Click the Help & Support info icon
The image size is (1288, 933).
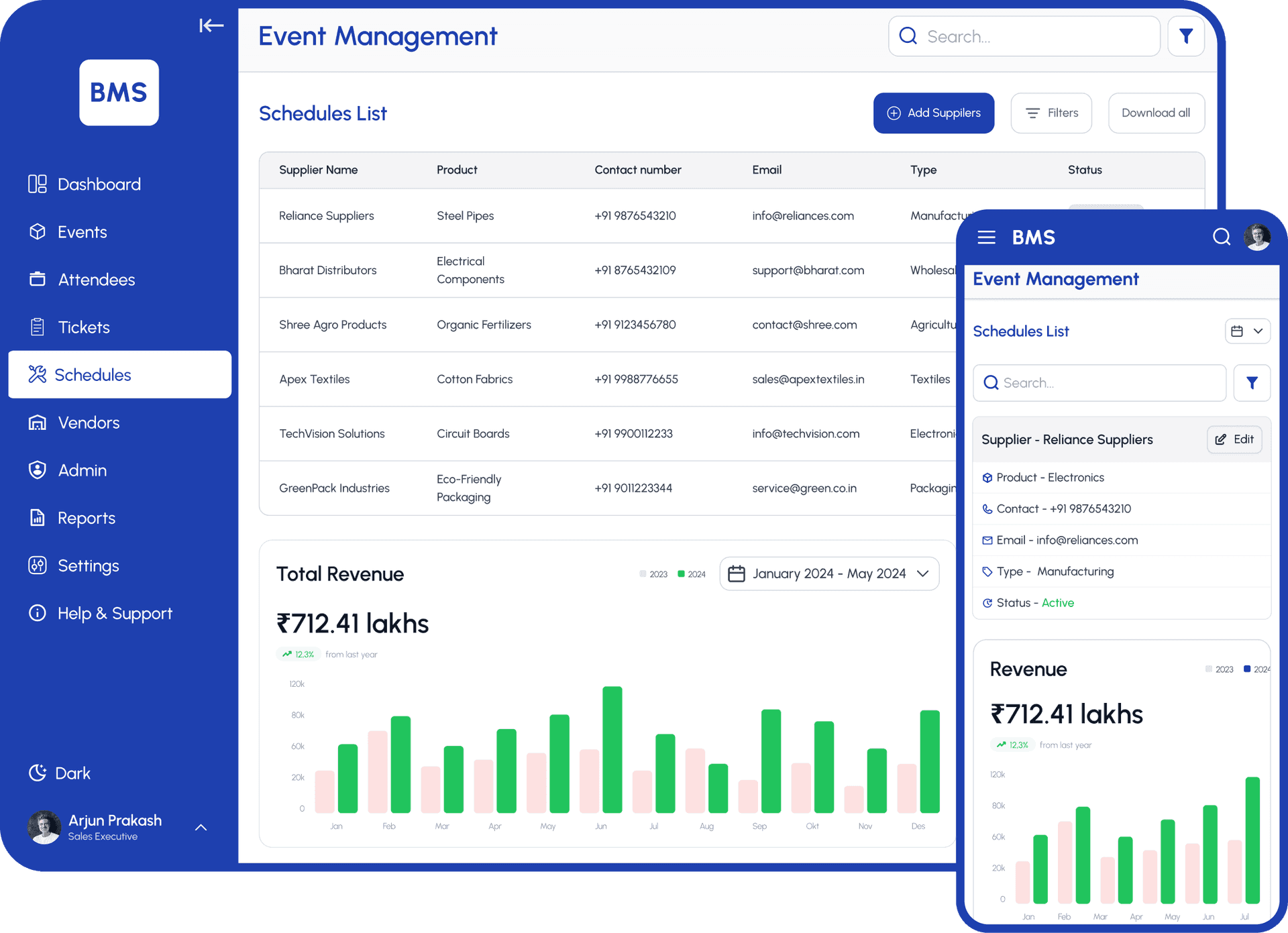click(38, 613)
